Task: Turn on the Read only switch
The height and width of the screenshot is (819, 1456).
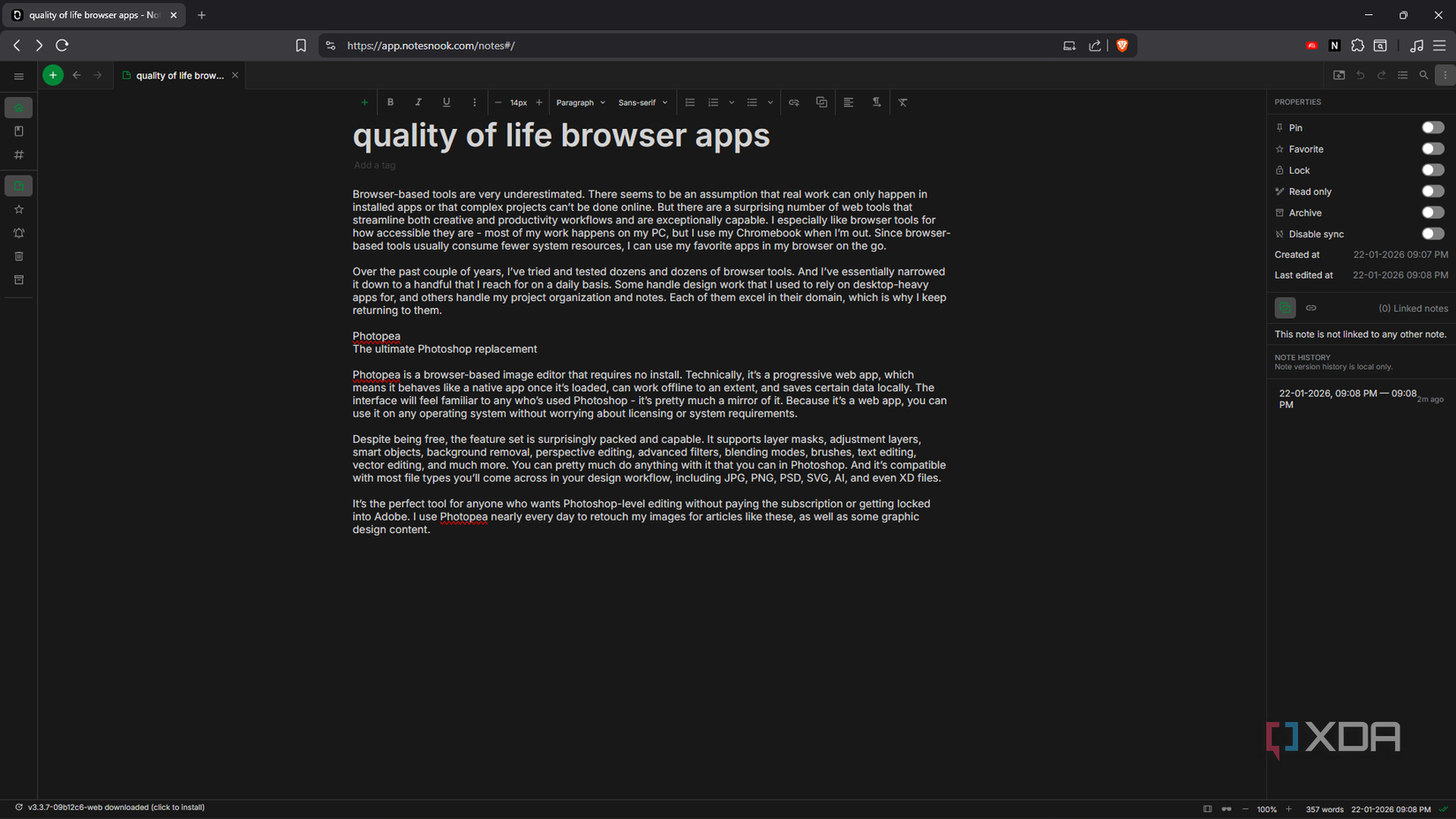Action: coord(1432,192)
